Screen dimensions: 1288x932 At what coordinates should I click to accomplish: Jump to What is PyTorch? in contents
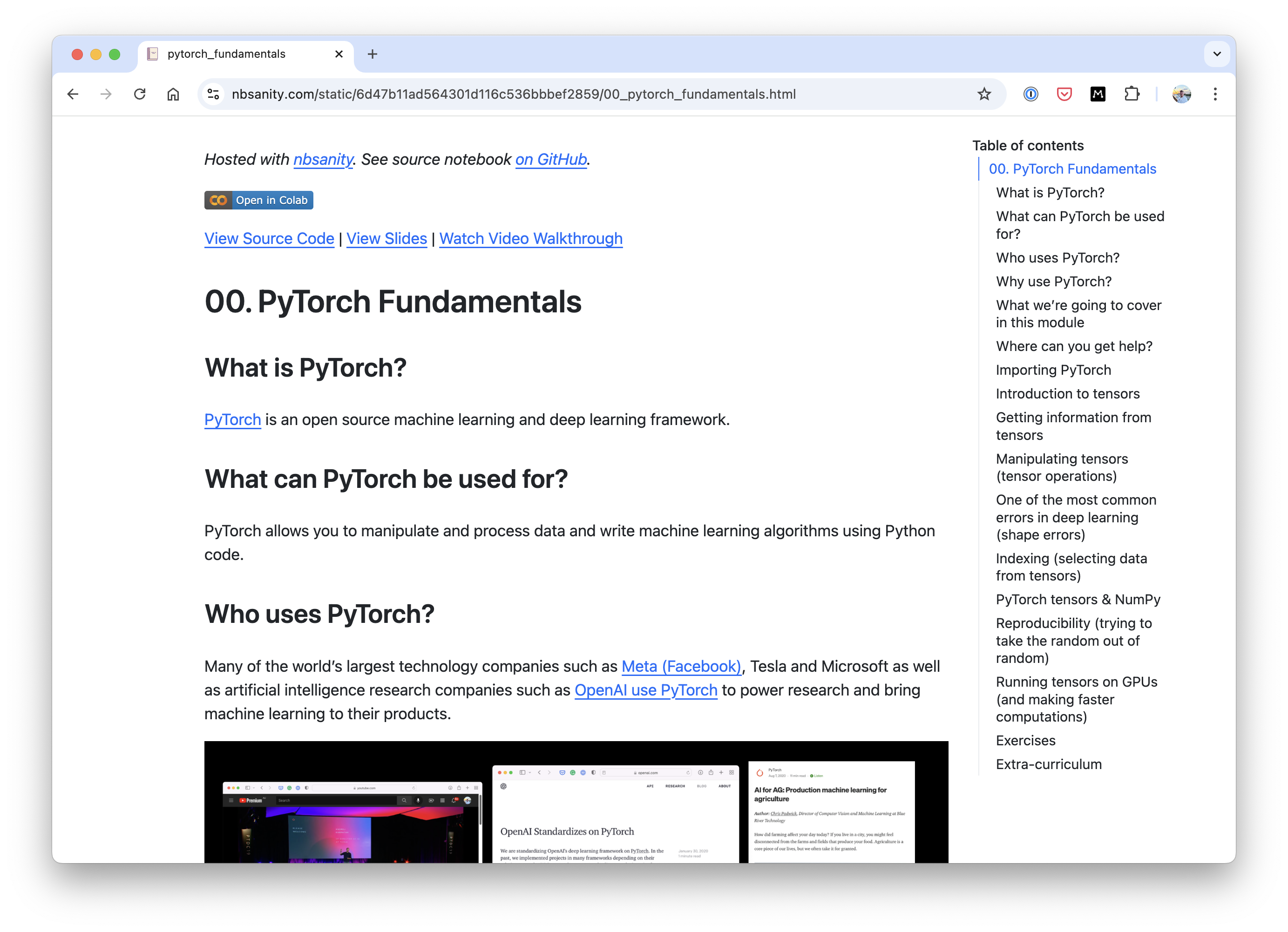[x=1050, y=193]
